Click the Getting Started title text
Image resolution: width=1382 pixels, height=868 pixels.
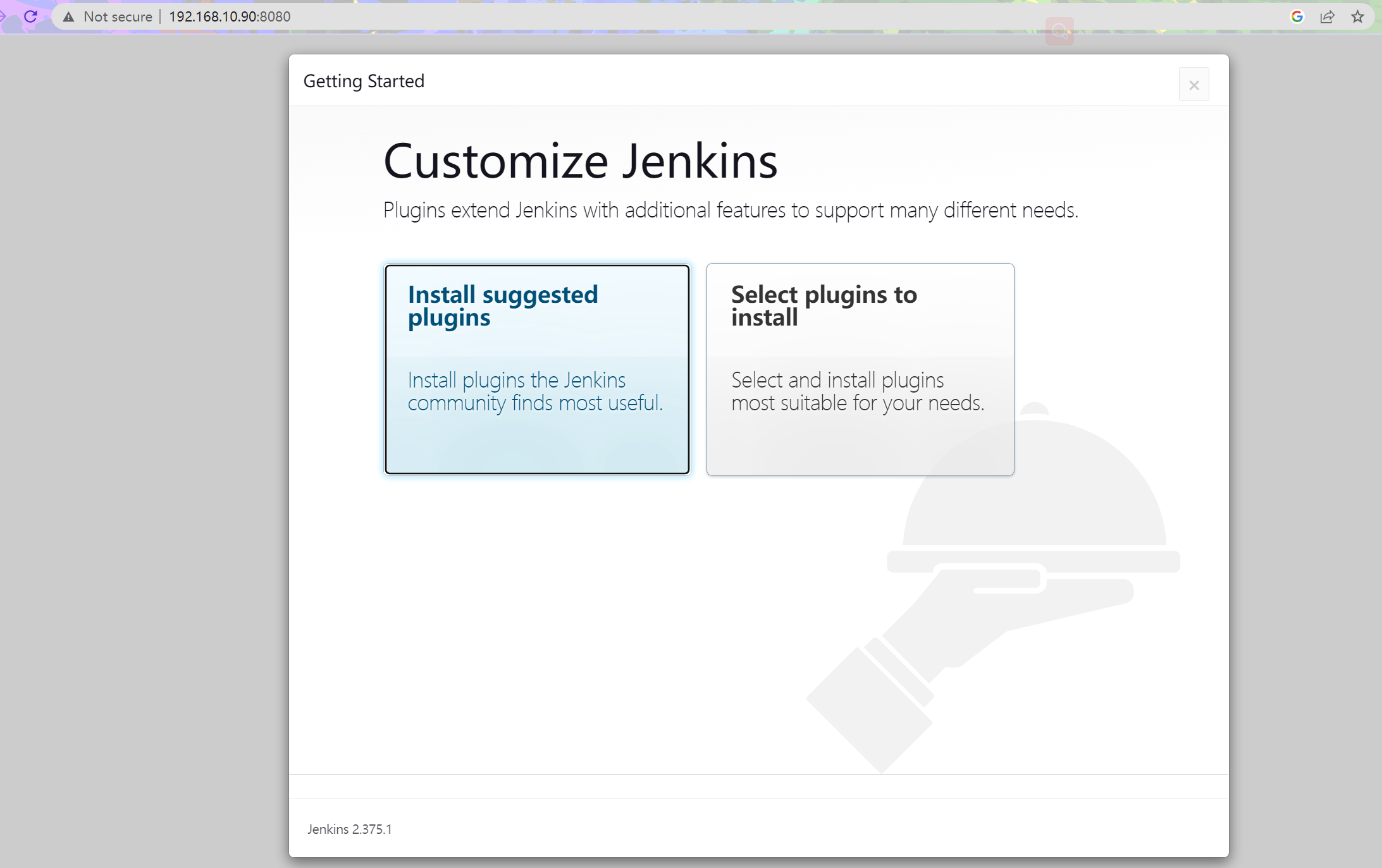pos(364,81)
